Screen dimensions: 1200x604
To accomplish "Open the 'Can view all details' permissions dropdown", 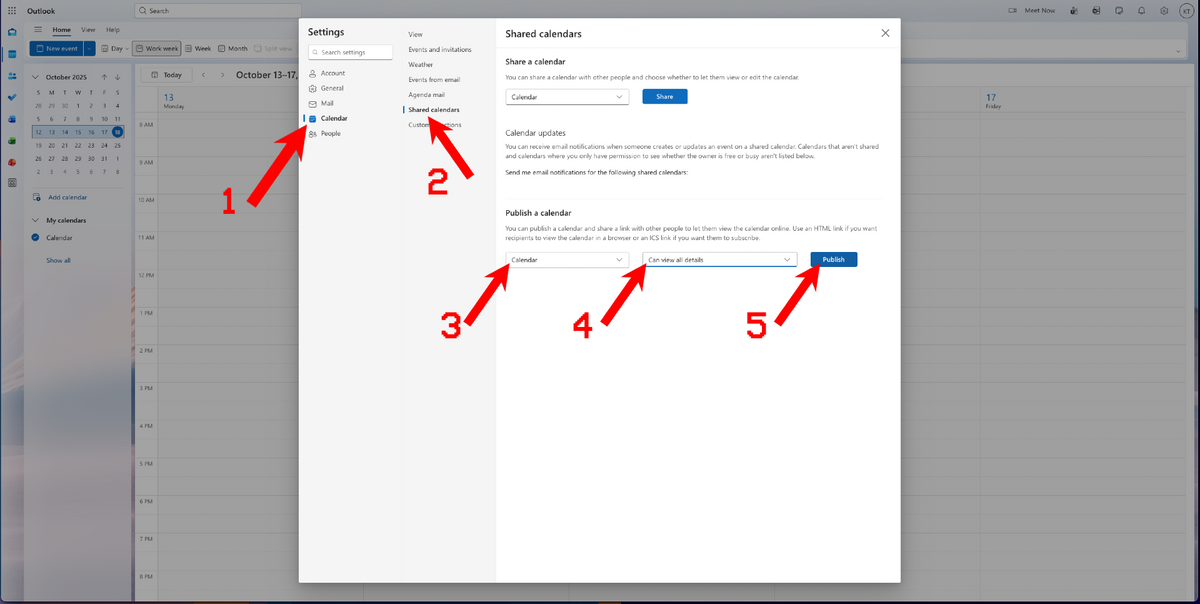I will (x=719, y=260).
